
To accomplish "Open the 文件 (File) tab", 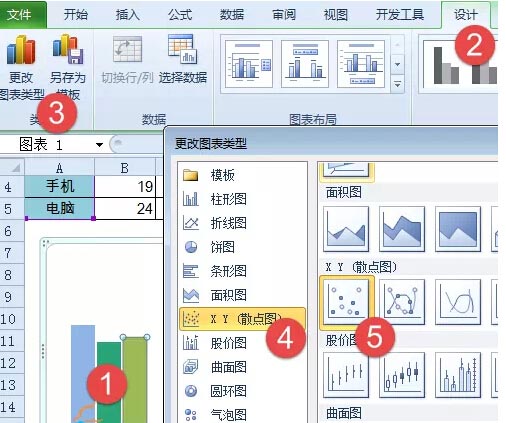I will (x=22, y=15).
